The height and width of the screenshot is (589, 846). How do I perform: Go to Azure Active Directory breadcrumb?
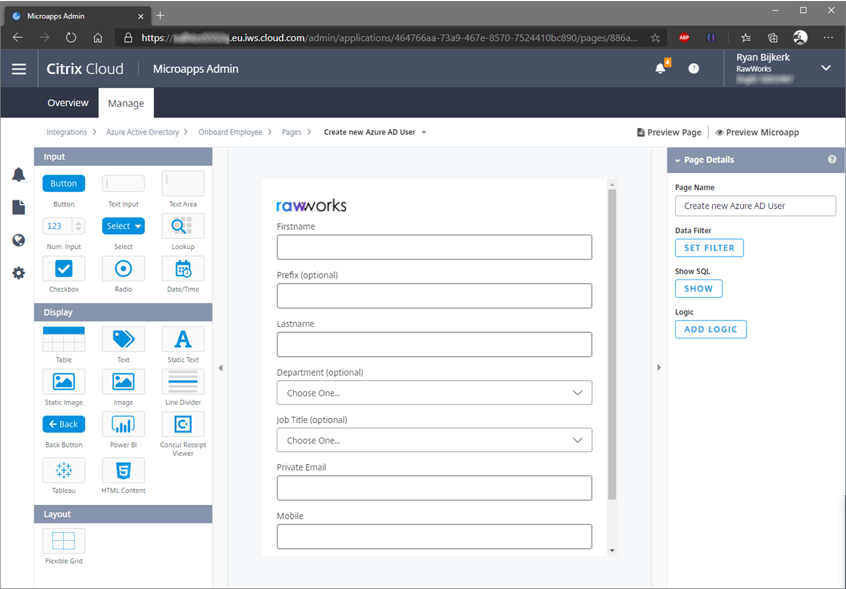pyautogui.click(x=142, y=132)
